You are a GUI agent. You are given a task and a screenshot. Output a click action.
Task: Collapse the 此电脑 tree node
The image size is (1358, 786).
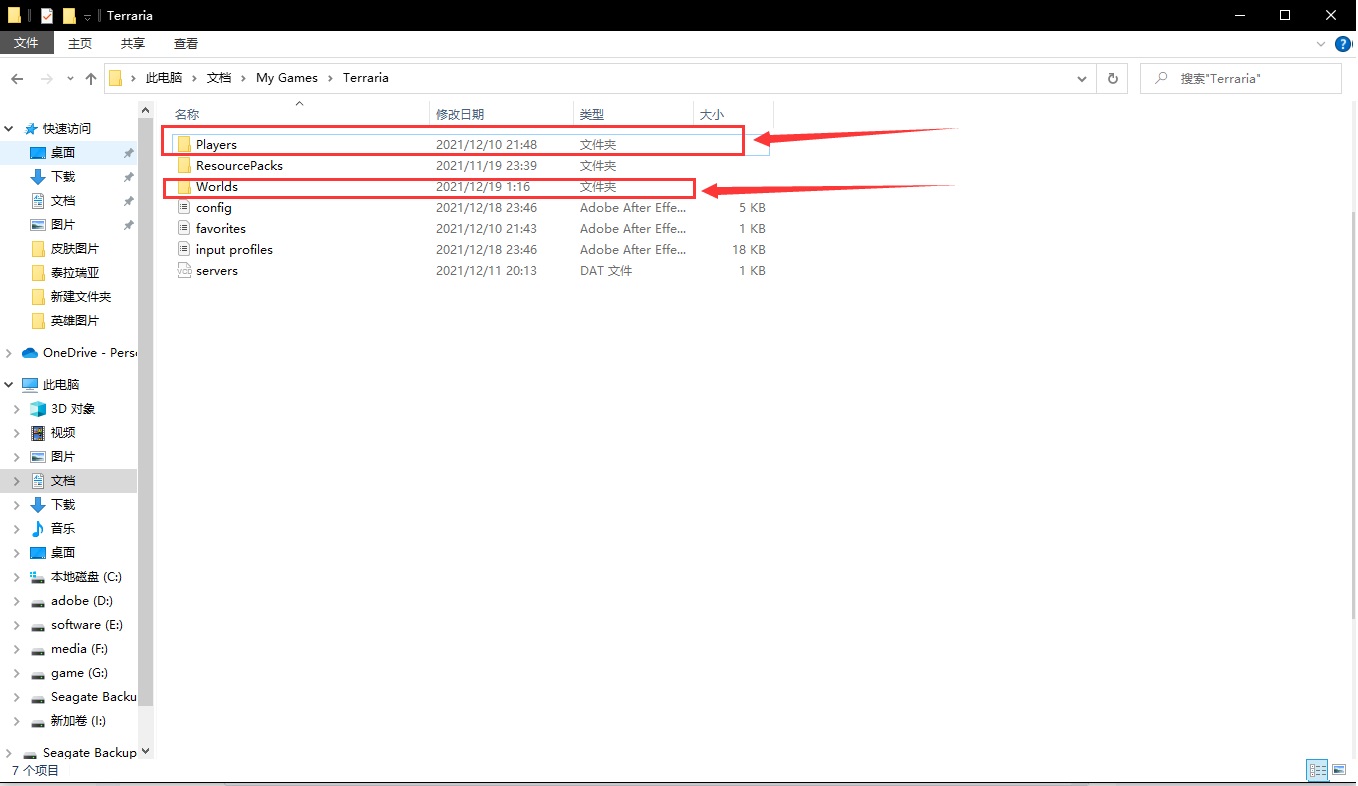pos(9,385)
